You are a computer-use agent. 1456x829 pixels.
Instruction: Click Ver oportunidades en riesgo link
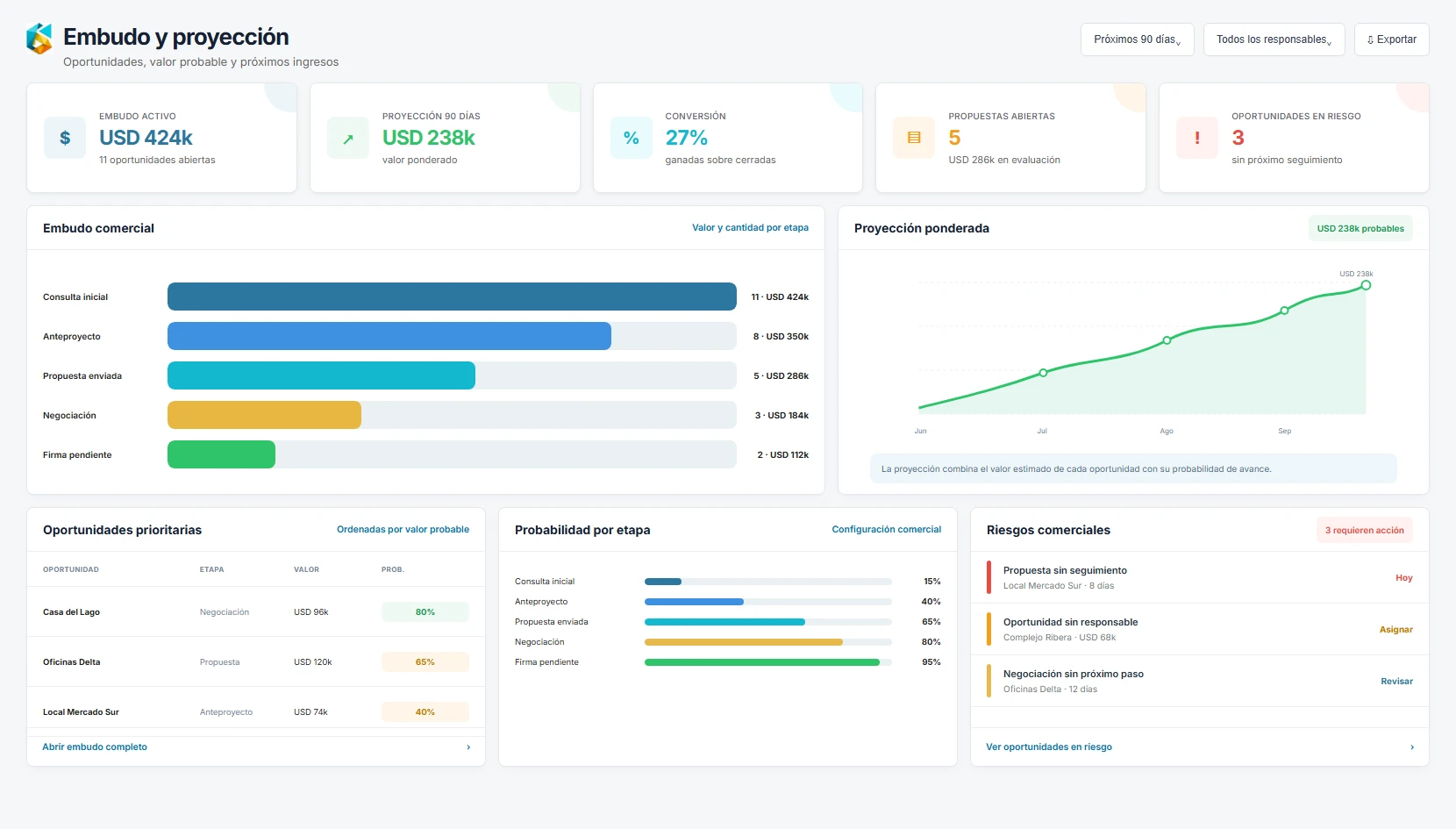point(1048,747)
